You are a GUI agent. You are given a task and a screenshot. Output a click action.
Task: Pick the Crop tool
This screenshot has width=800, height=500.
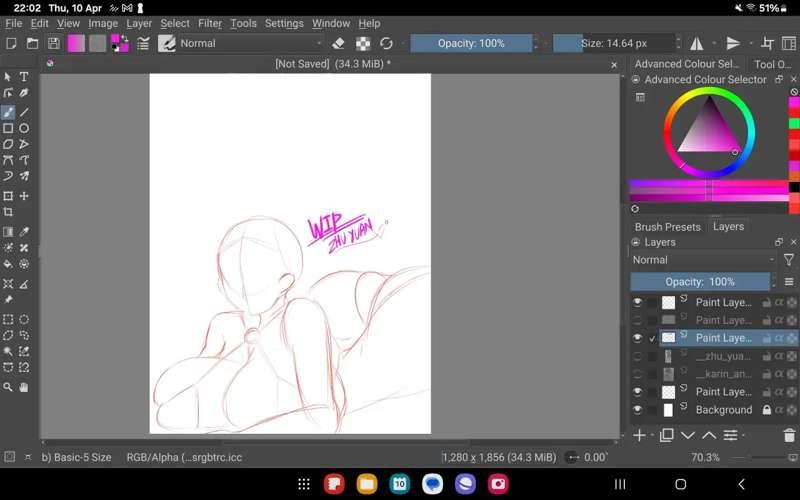[8, 212]
